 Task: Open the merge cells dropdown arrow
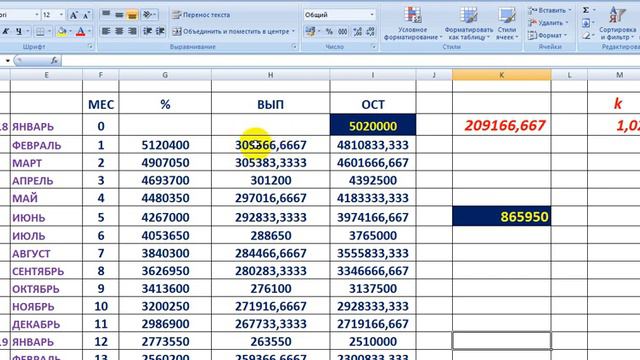(x=293, y=31)
